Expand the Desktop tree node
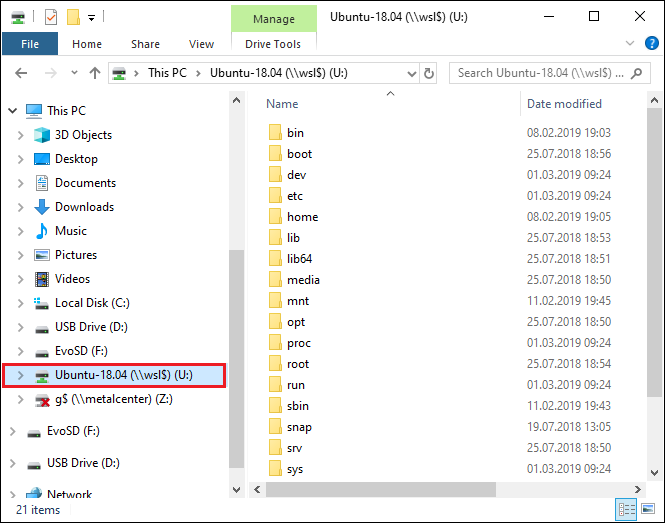 click(x=20, y=159)
